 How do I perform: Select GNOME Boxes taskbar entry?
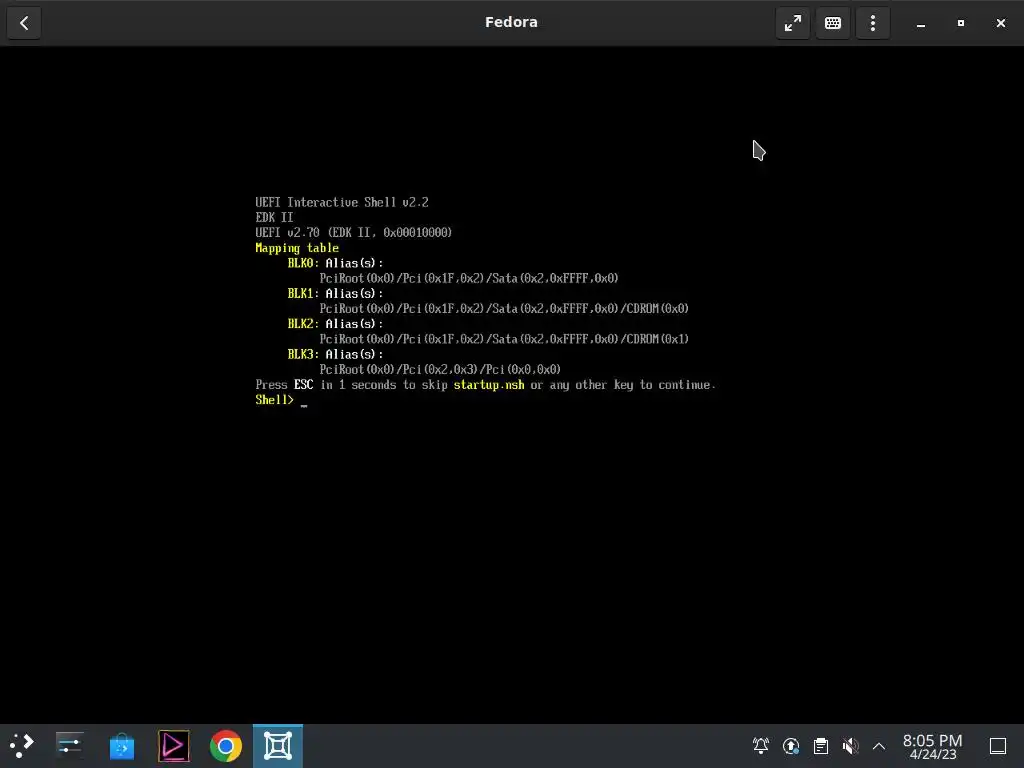coord(278,745)
